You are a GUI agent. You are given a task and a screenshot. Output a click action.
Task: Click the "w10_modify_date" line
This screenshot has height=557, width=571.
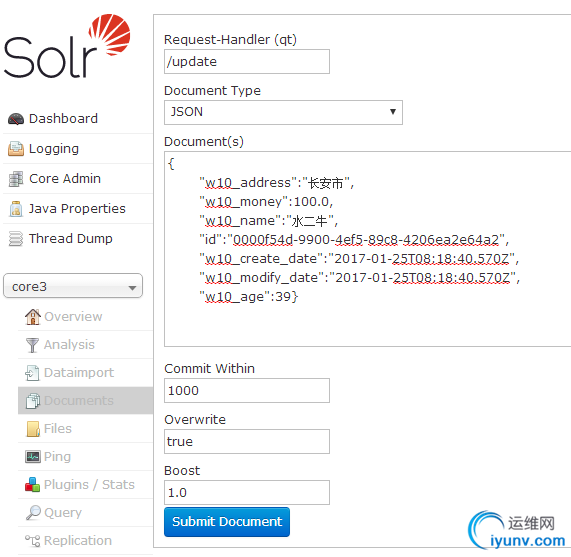(x=359, y=277)
